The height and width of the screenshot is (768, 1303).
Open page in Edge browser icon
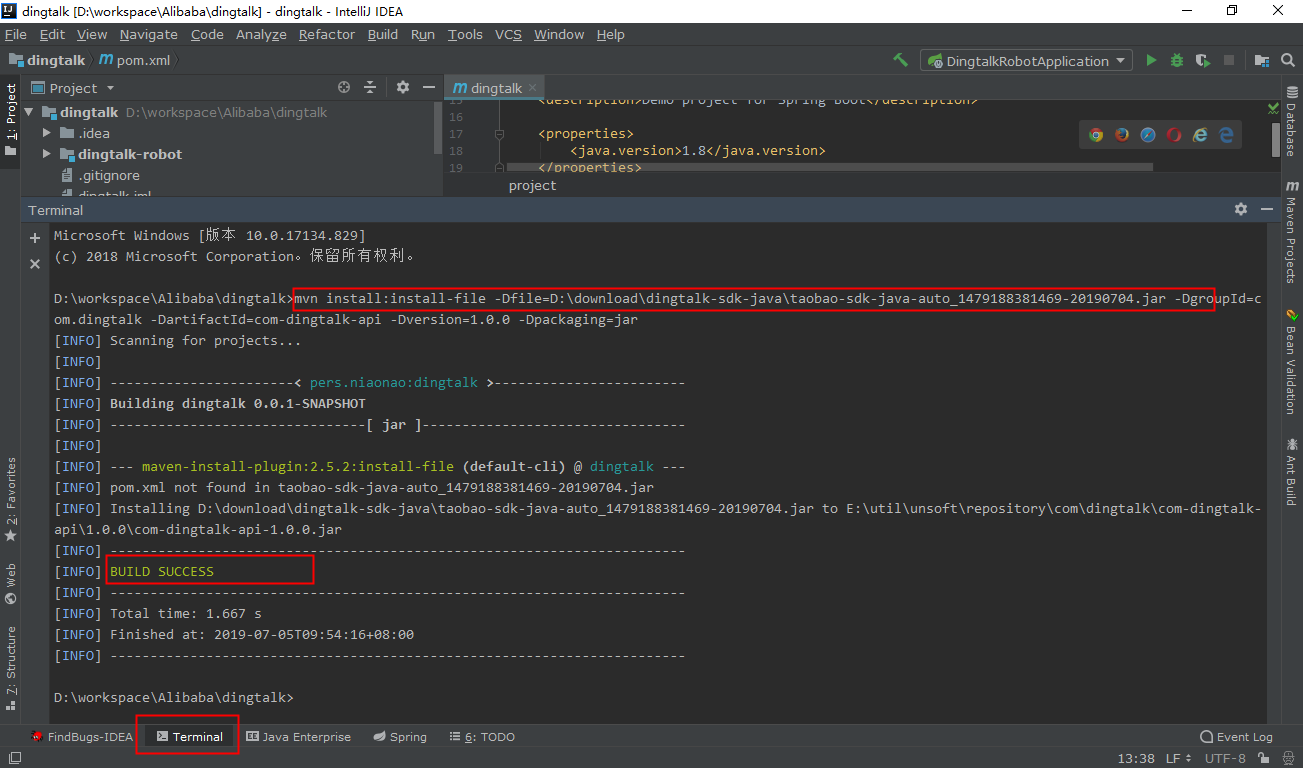[1226, 135]
